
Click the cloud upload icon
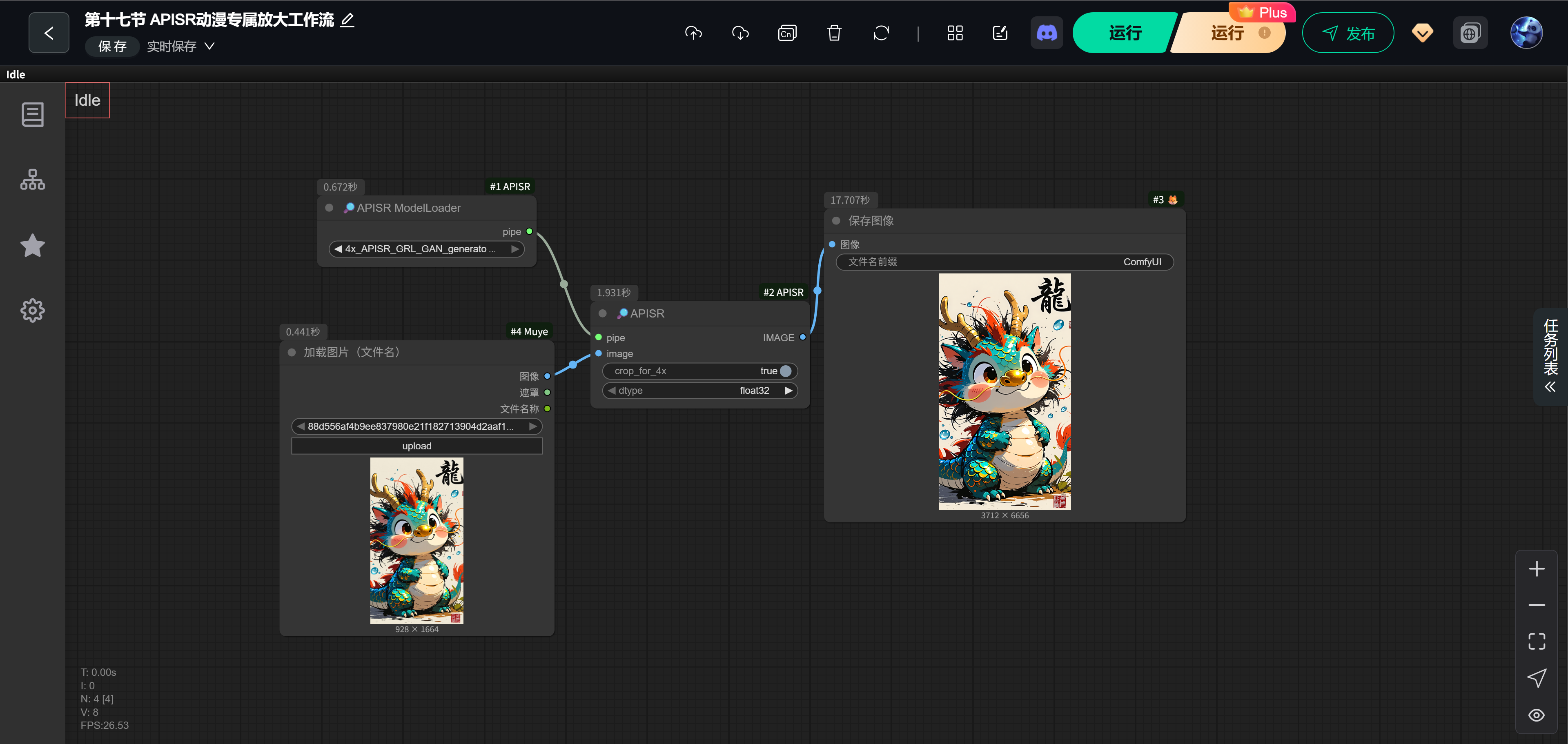pyautogui.click(x=693, y=33)
